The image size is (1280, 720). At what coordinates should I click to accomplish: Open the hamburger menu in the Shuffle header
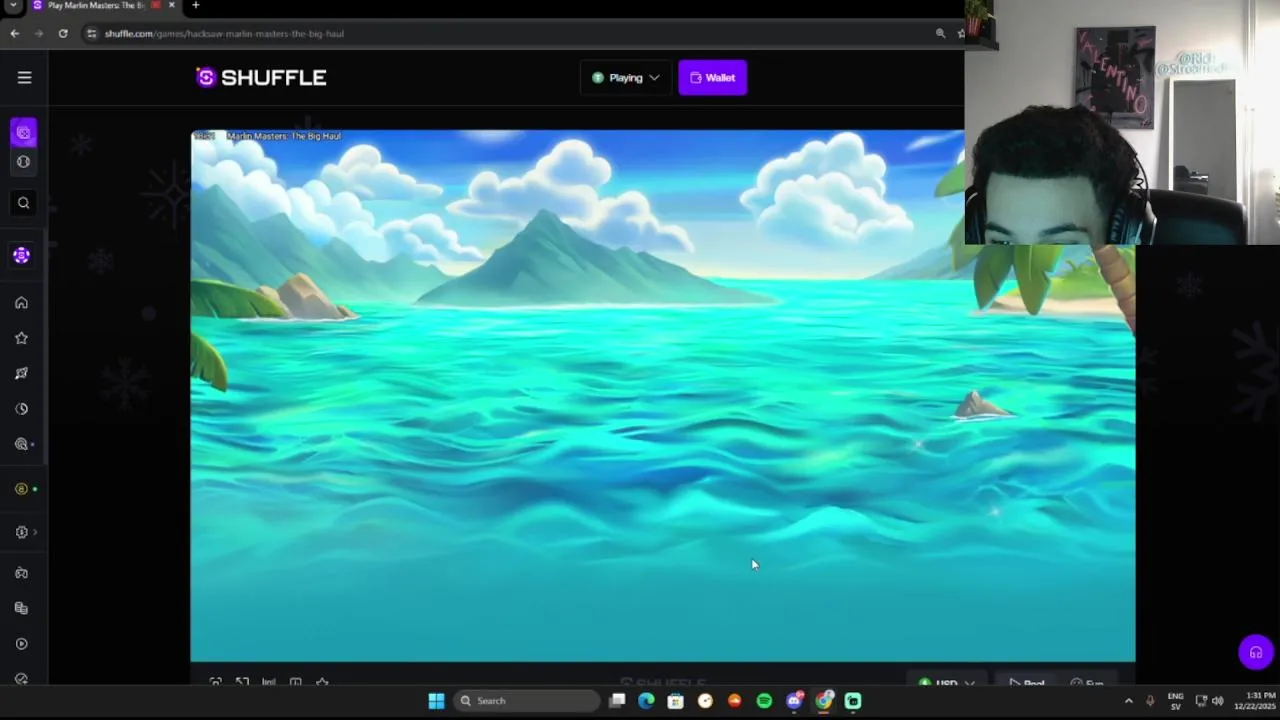point(24,77)
